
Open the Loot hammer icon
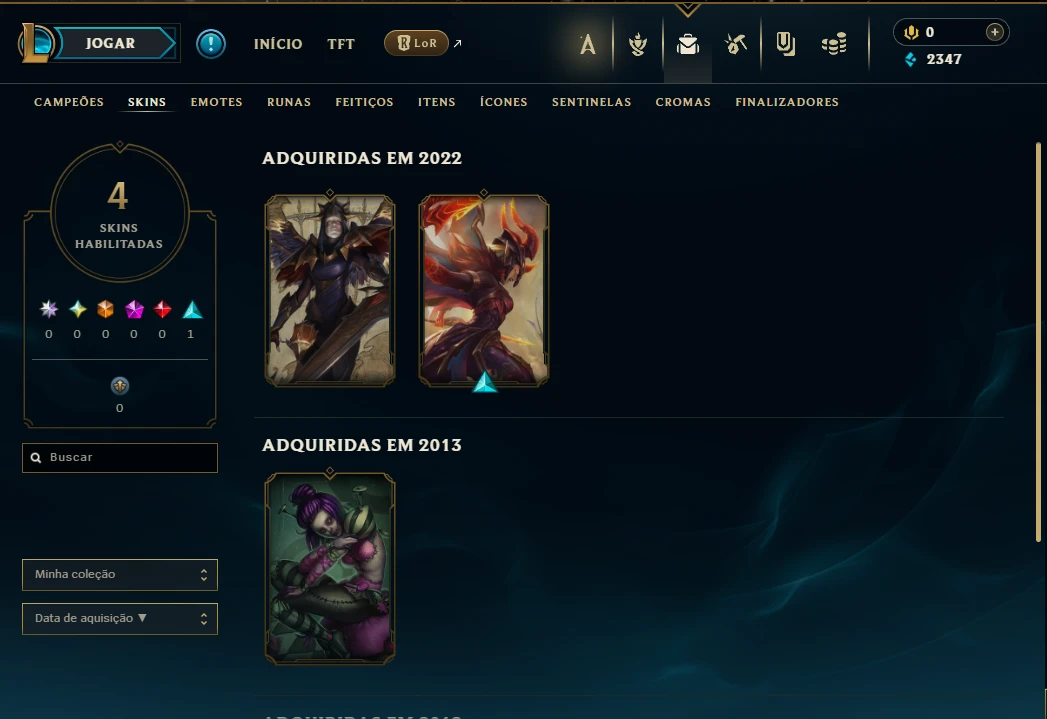736,45
